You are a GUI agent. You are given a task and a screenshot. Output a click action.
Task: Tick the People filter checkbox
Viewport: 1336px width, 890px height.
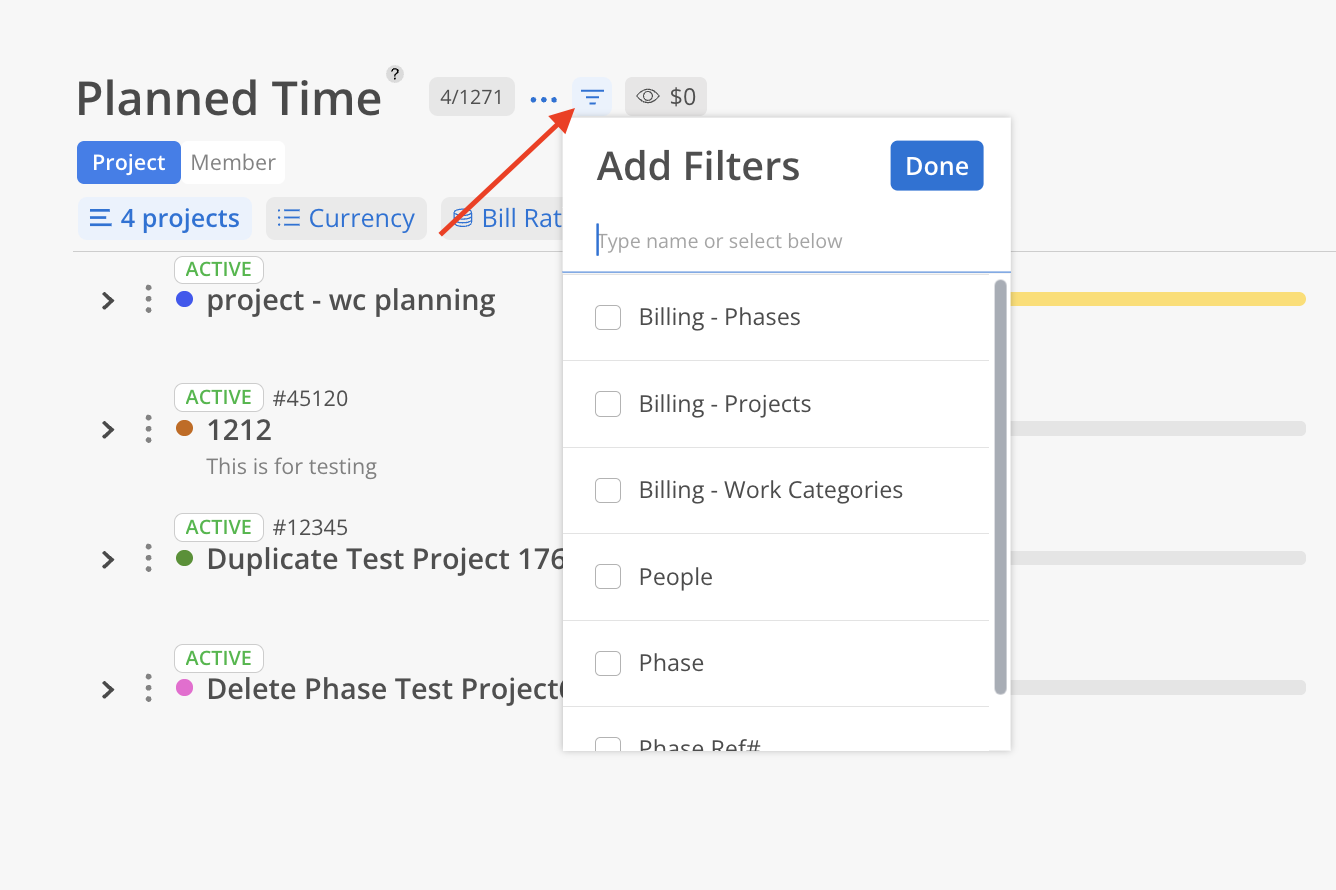point(608,577)
